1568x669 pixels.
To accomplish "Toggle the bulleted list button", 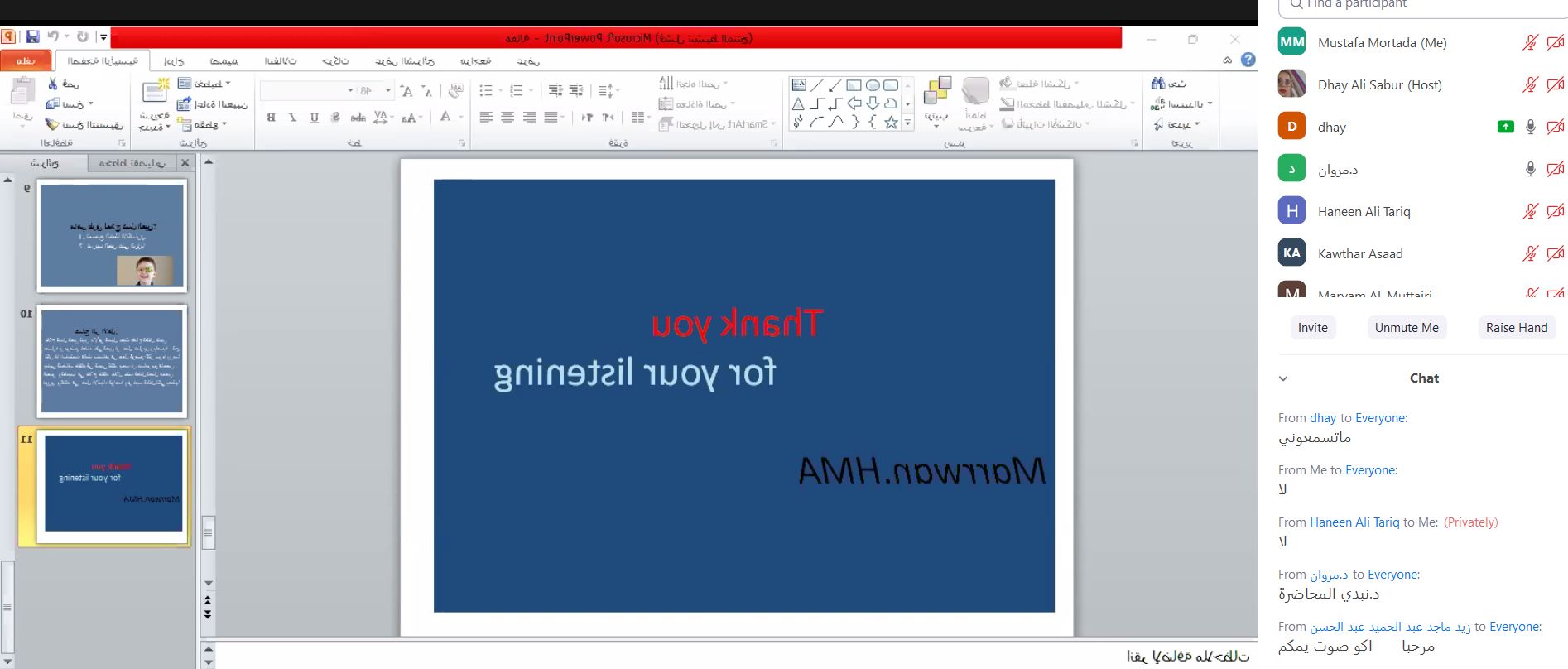I will tap(486, 90).
